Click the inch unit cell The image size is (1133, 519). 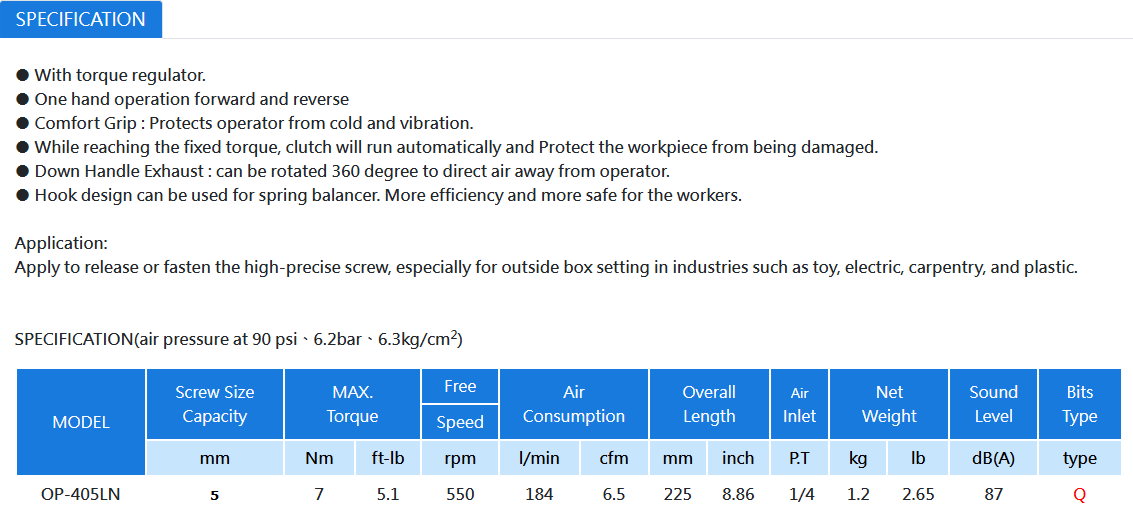[x=738, y=458]
